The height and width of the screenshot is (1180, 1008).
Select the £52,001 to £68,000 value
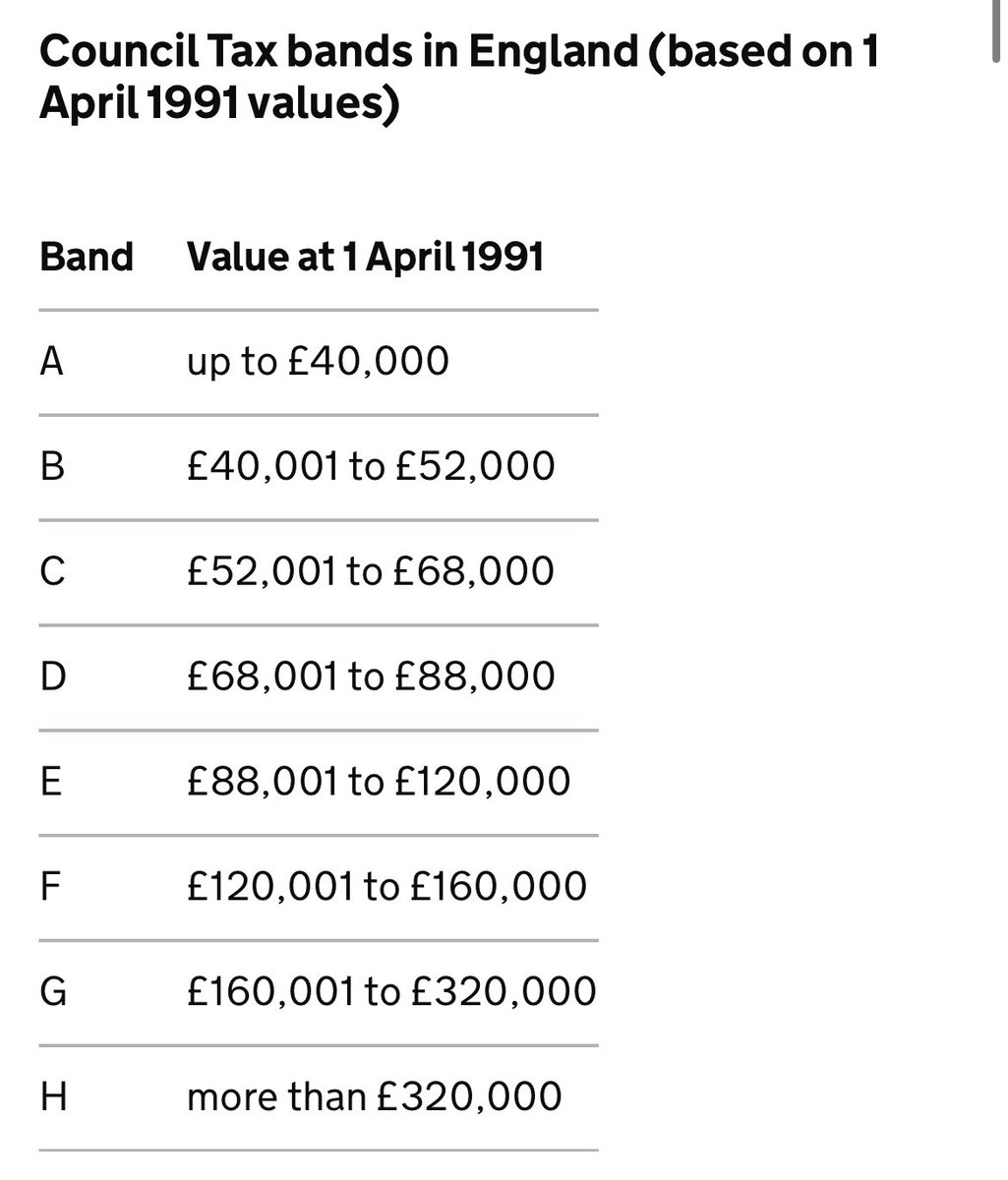coord(371,571)
